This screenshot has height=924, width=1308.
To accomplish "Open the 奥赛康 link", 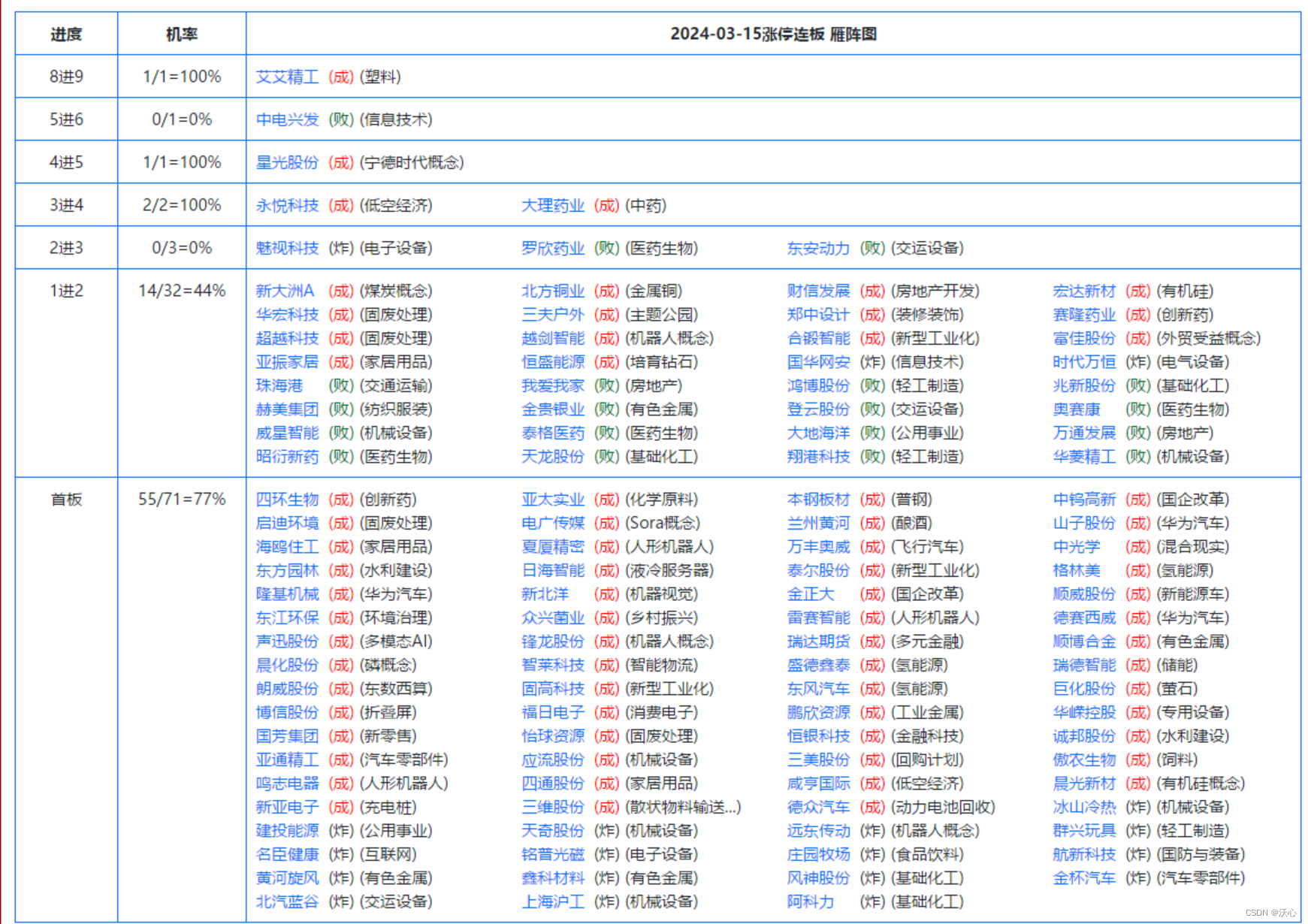I will pyautogui.click(x=1077, y=409).
